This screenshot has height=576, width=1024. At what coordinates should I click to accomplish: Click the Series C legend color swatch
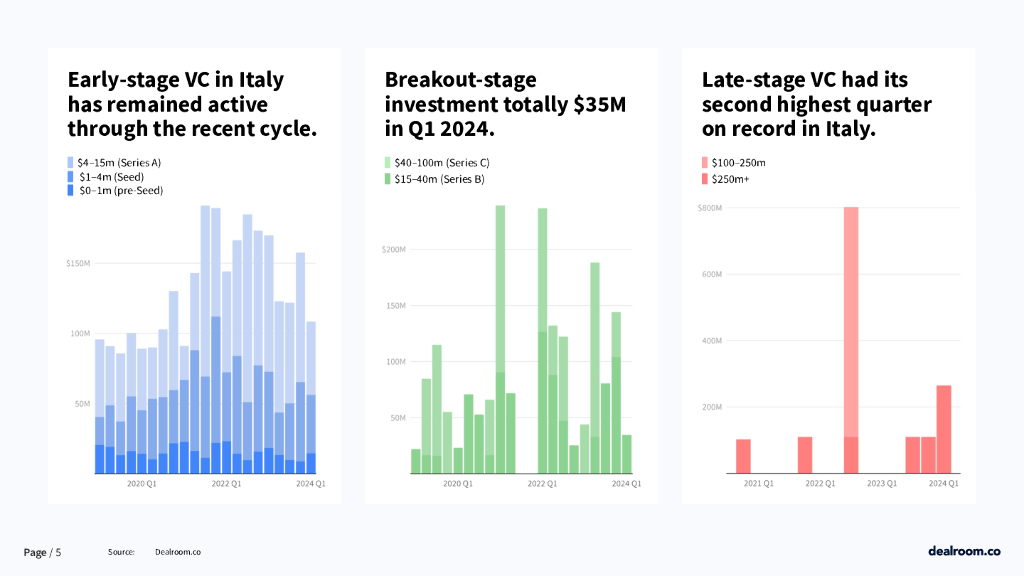pos(389,162)
